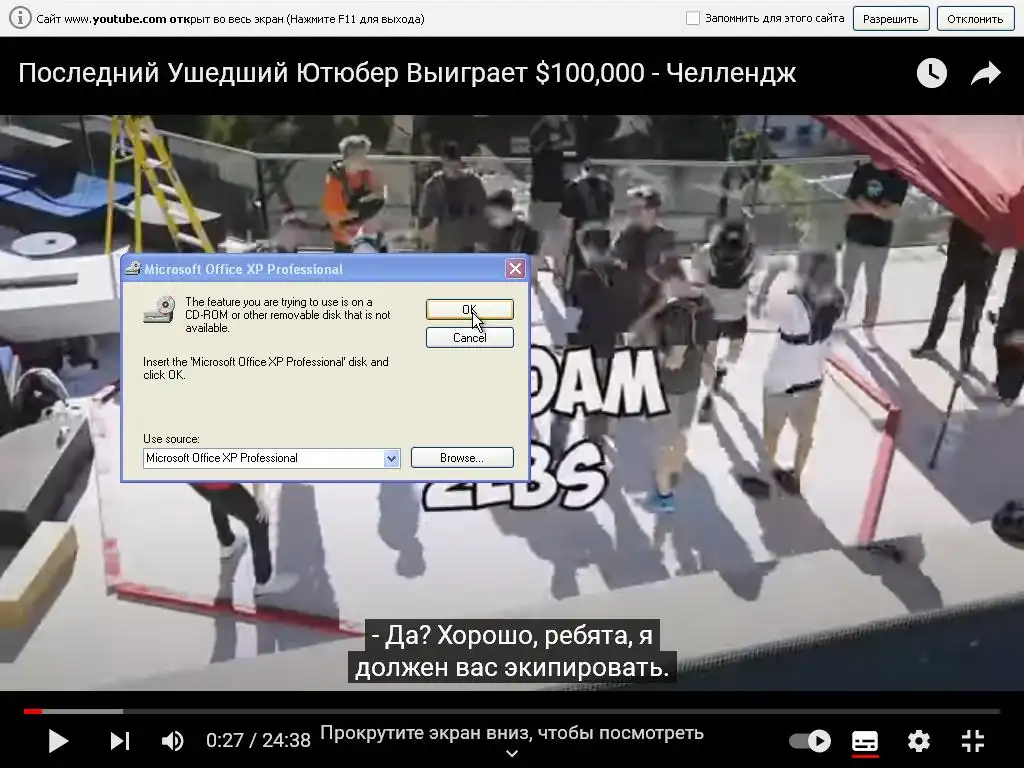The image size is (1024, 768).
Task: Open the Use source dropdown arrow
Action: tap(391, 458)
